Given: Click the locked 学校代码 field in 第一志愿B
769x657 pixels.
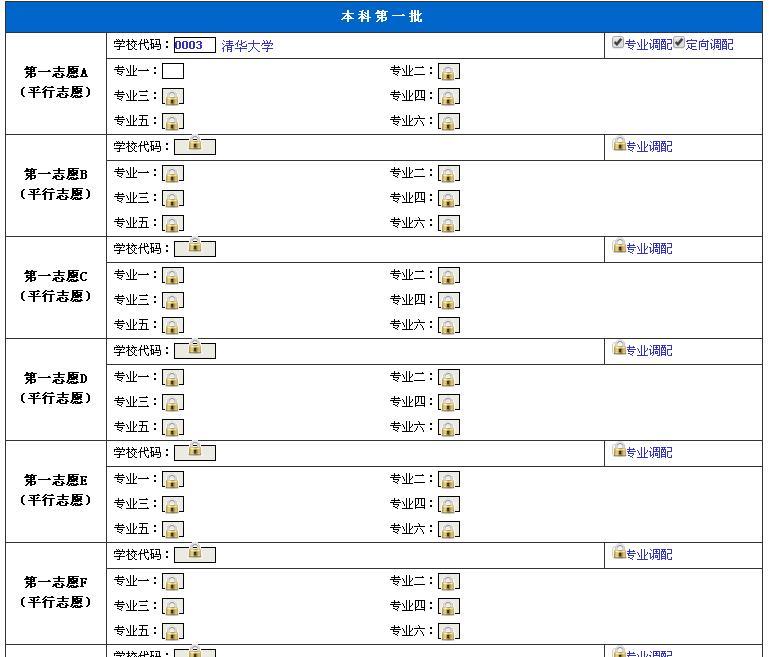Looking at the screenshot, I should coord(195,147).
